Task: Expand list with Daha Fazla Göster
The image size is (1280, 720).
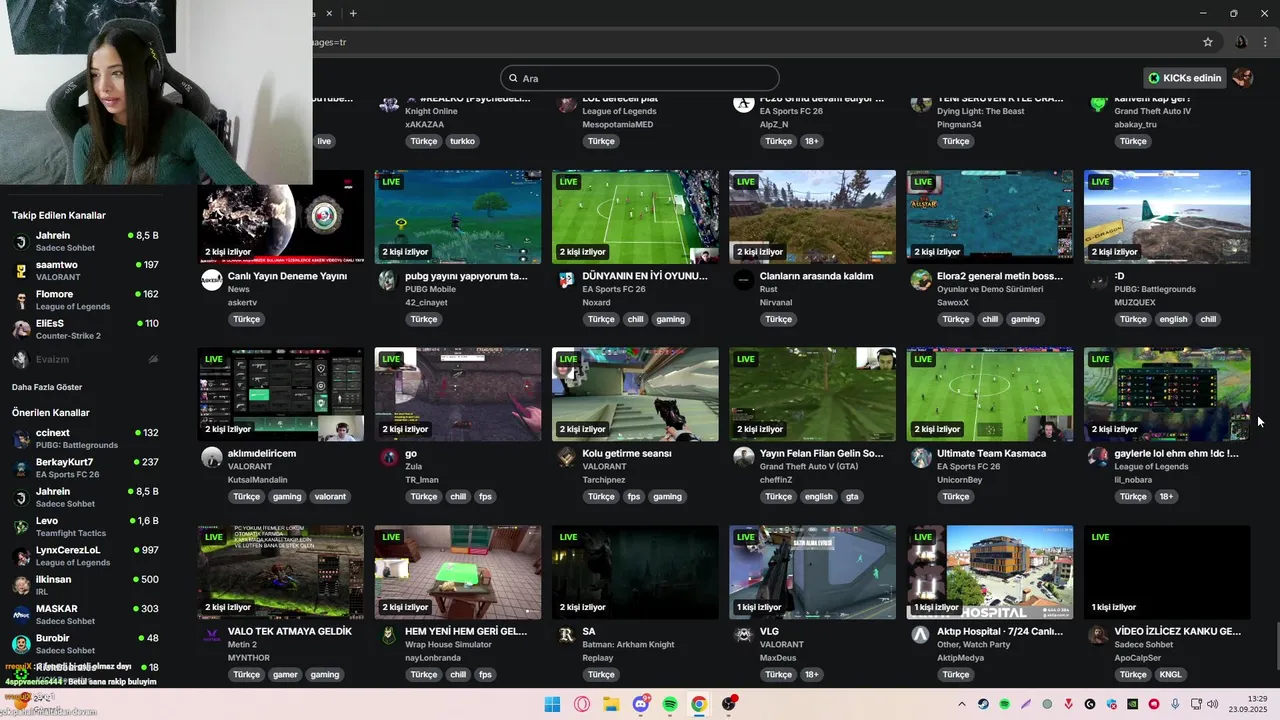Action: point(47,387)
